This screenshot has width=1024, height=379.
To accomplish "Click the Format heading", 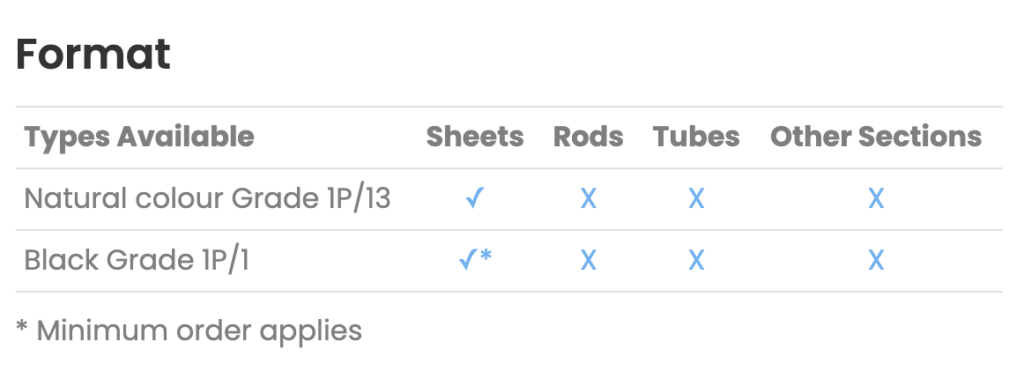I will (x=93, y=54).
